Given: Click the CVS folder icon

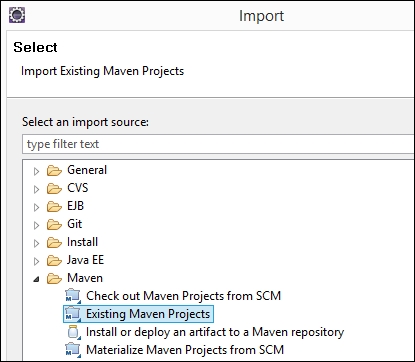Looking at the screenshot, I should [54, 189].
